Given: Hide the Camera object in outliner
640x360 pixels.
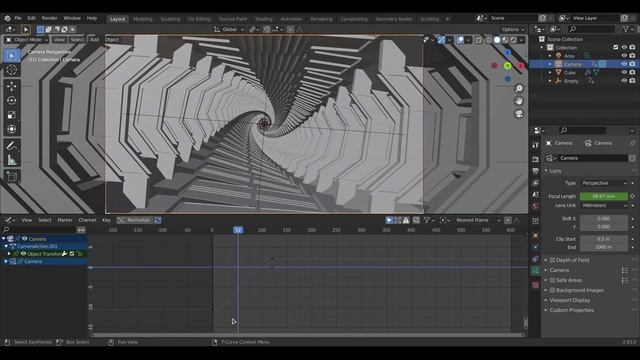Looking at the screenshot, I should (624, 64).
